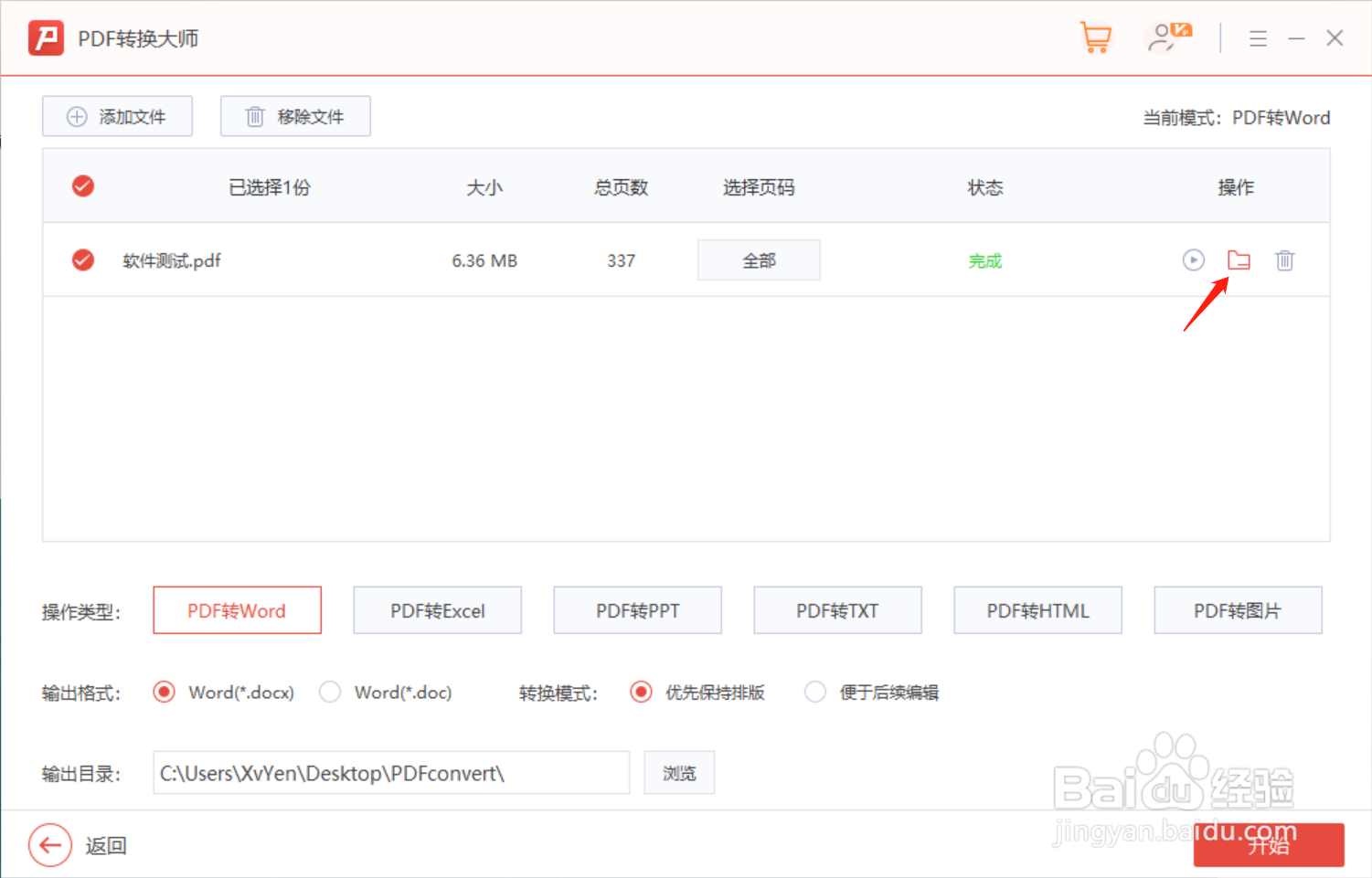The width and height of the screenshot is (1372, 878).
Task: Click the play icon to reconvert 软件测试.pdf
Action: [x=1193, y=260]
